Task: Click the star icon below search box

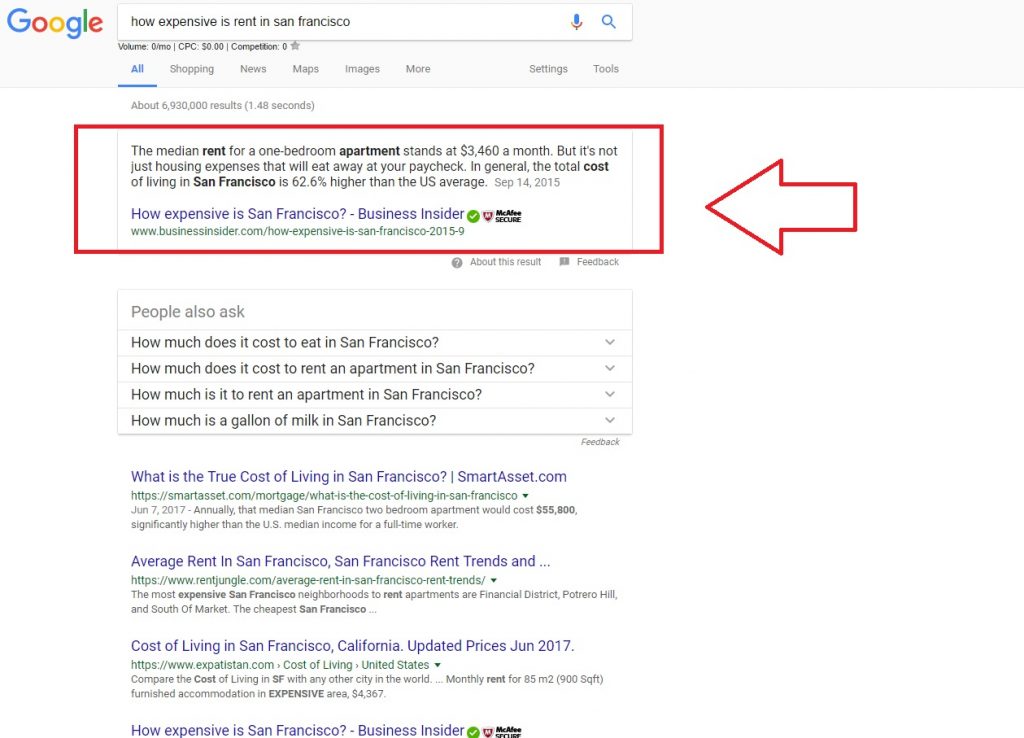Action: click(x=295, y=46)
